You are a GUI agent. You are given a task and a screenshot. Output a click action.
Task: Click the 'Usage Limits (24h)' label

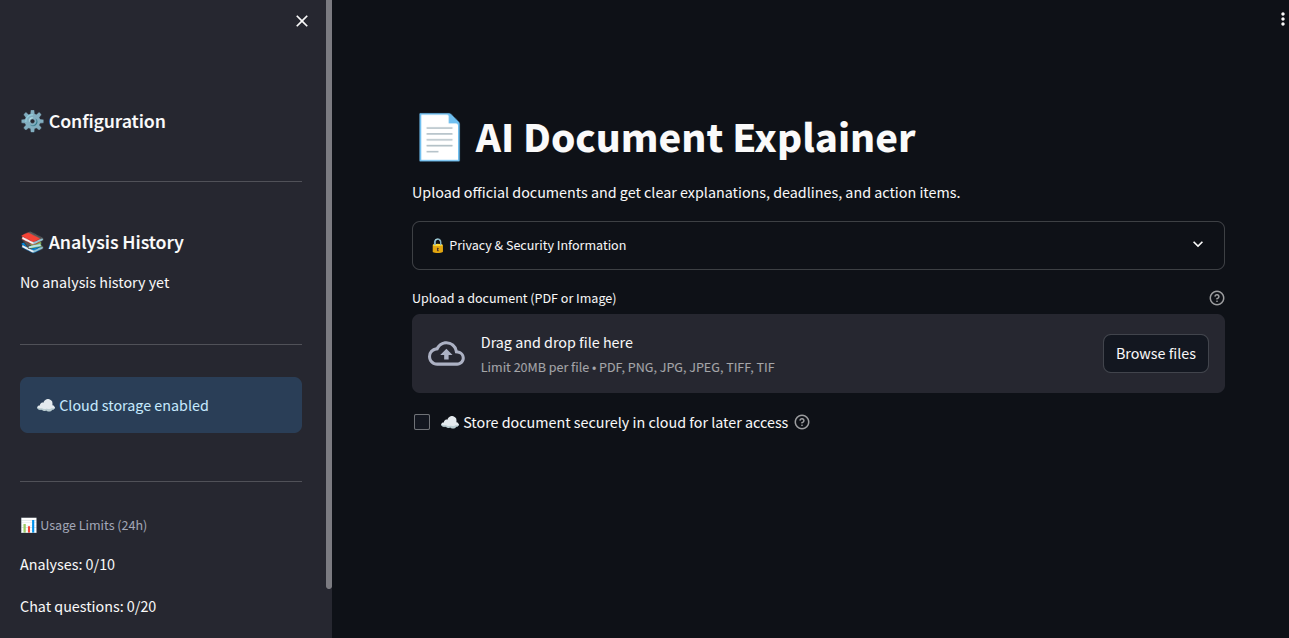[94, 525]
